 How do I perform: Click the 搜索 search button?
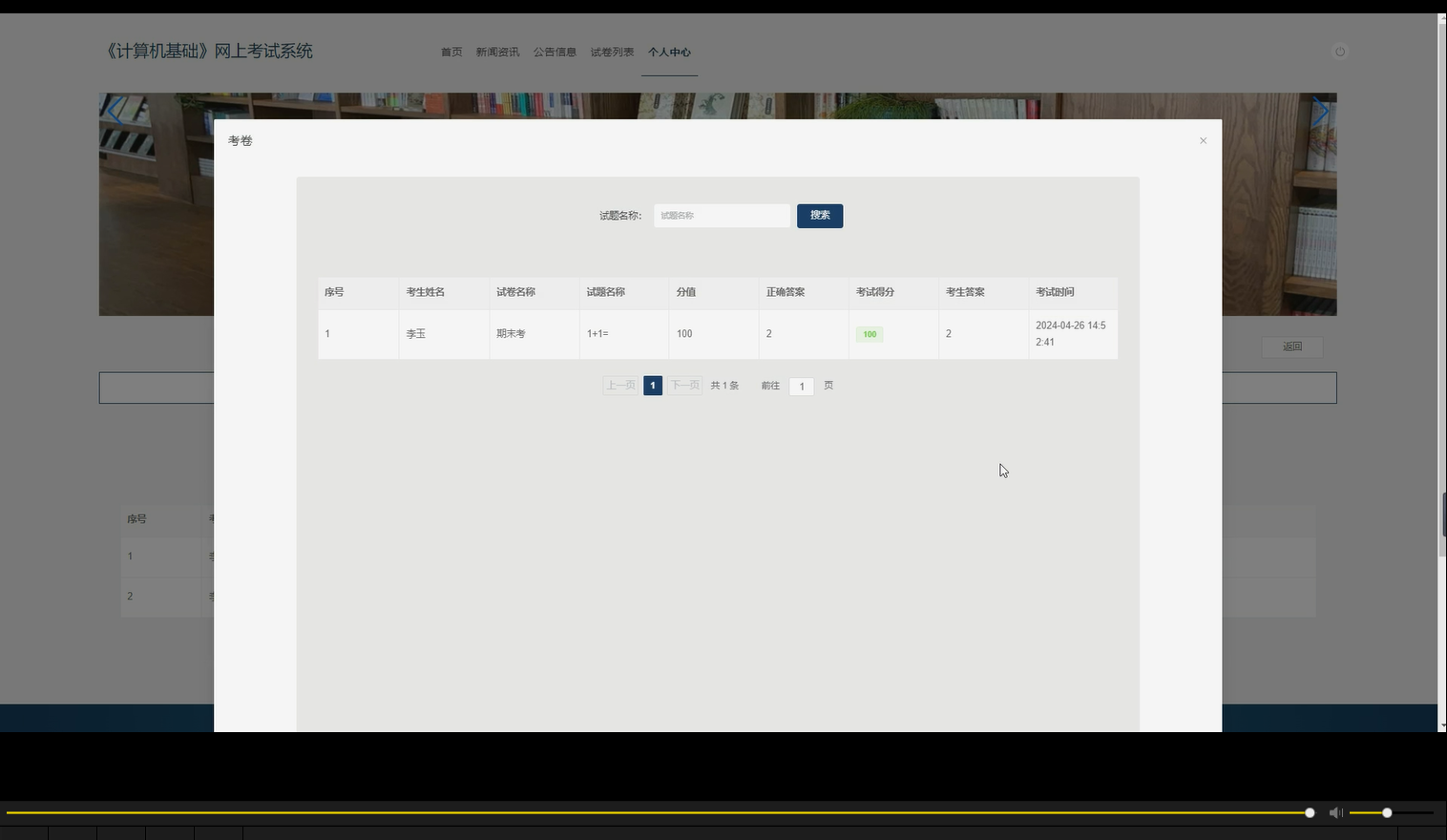[819, 216]
